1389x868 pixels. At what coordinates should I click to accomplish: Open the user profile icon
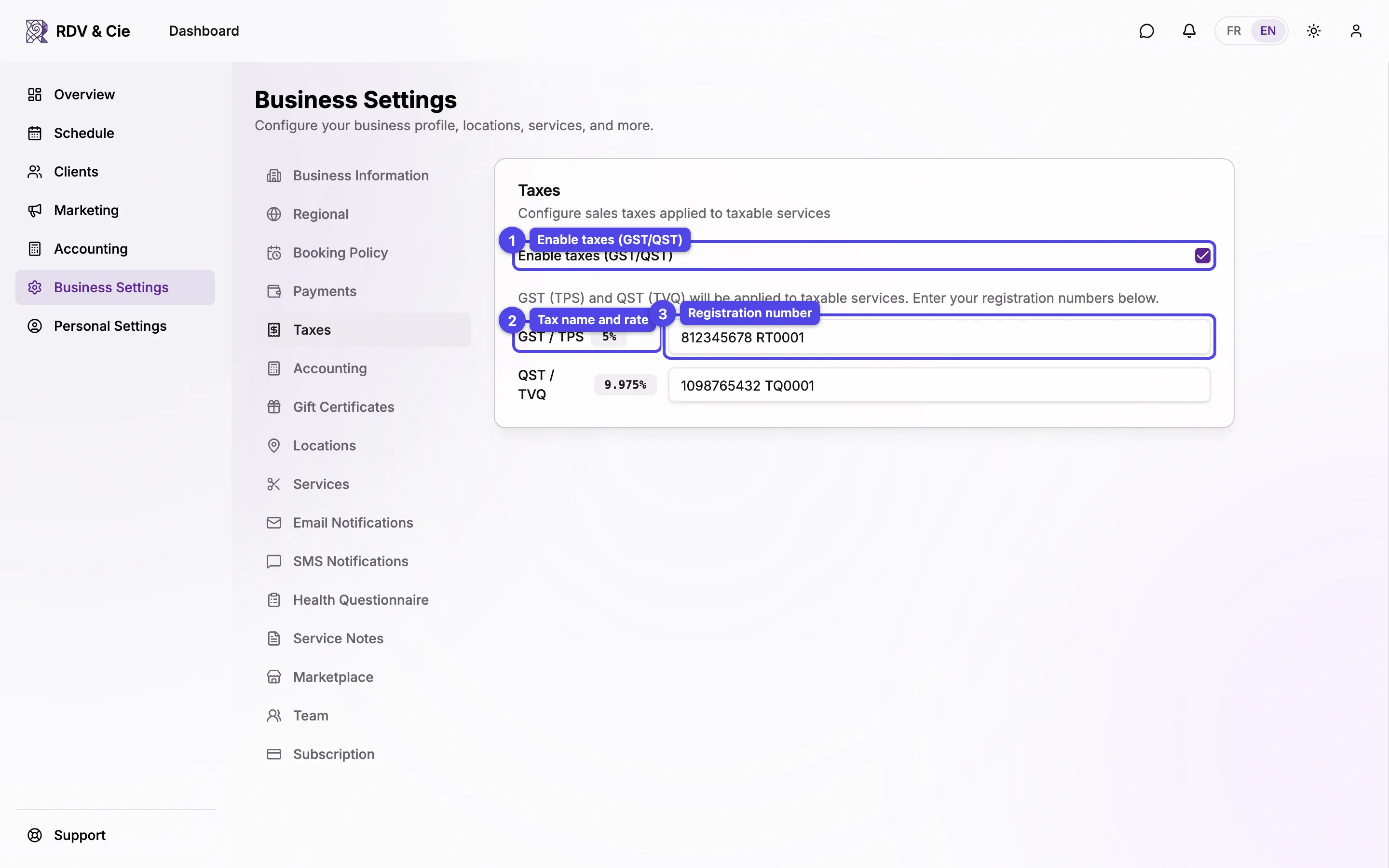[x=1356, y=31]
